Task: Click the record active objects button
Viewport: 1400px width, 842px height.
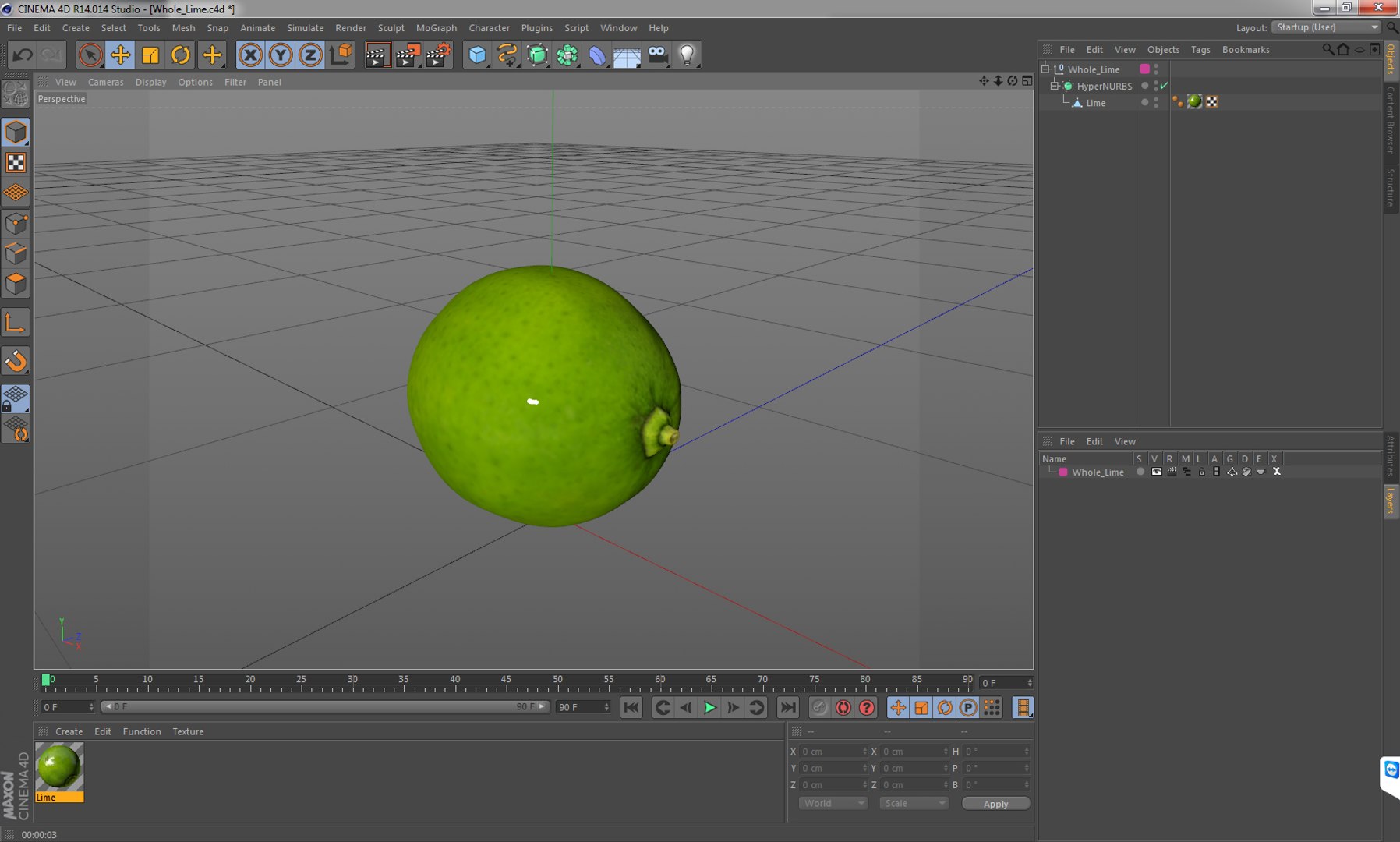Action: coord(819,707)
